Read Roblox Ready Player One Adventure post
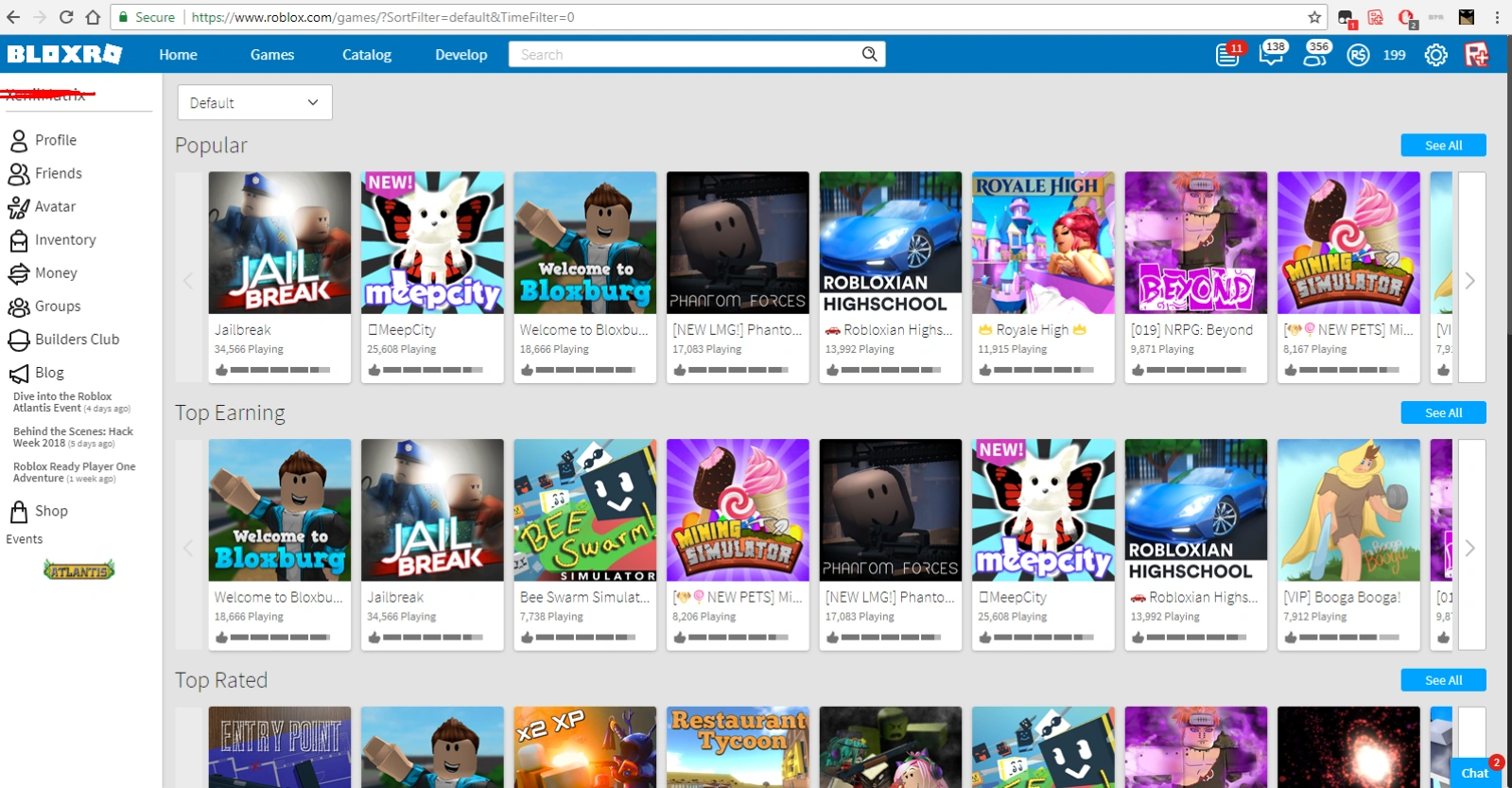The image size is (1512, 788). coord(75,472)
